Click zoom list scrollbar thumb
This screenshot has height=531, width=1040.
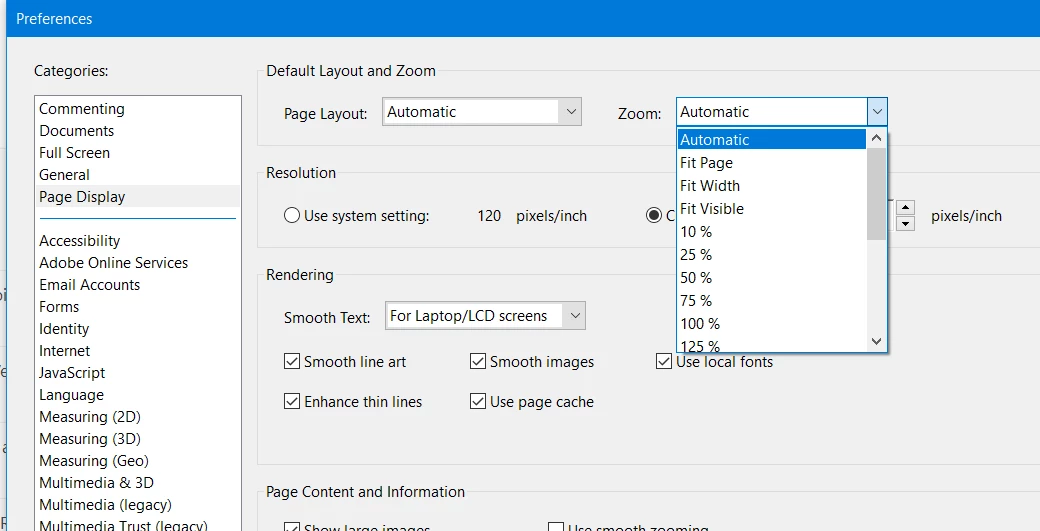(876, 194)
